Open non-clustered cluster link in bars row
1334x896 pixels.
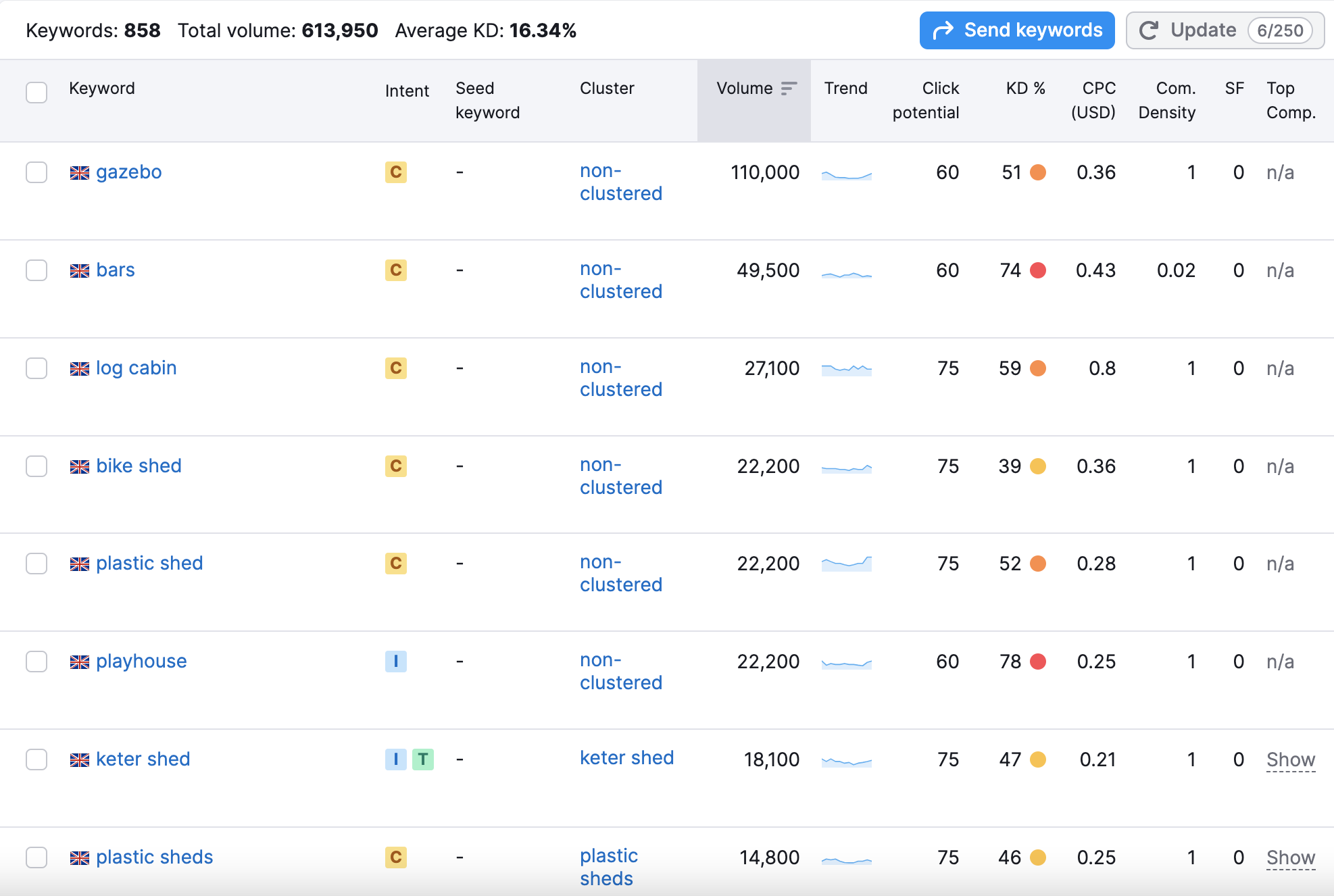(x=621, y=280)
